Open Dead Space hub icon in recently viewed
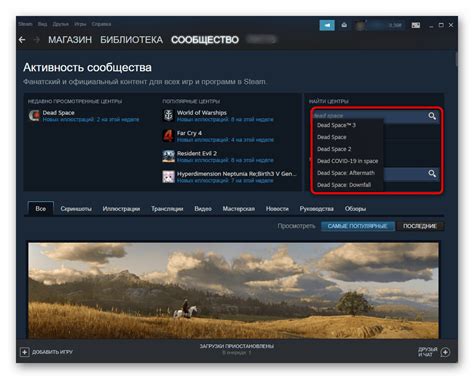The width and height of the screenshot is (474, 379). [x=34, y=116]
